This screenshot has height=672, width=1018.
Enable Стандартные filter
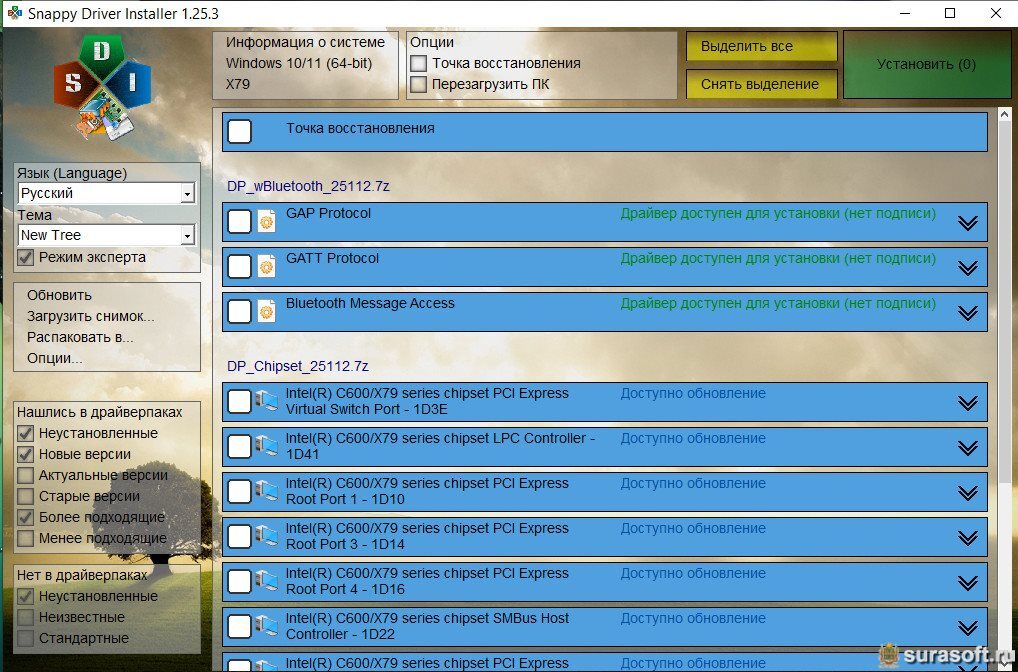[25, 638]
